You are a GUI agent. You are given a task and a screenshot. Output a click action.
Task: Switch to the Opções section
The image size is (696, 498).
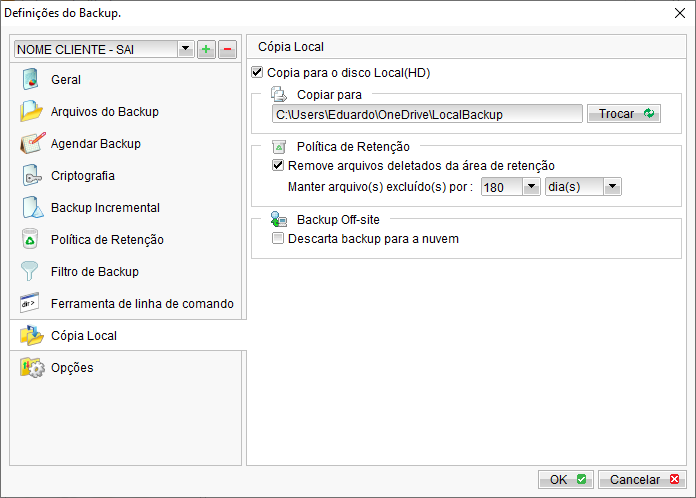(x=72, y=368)
